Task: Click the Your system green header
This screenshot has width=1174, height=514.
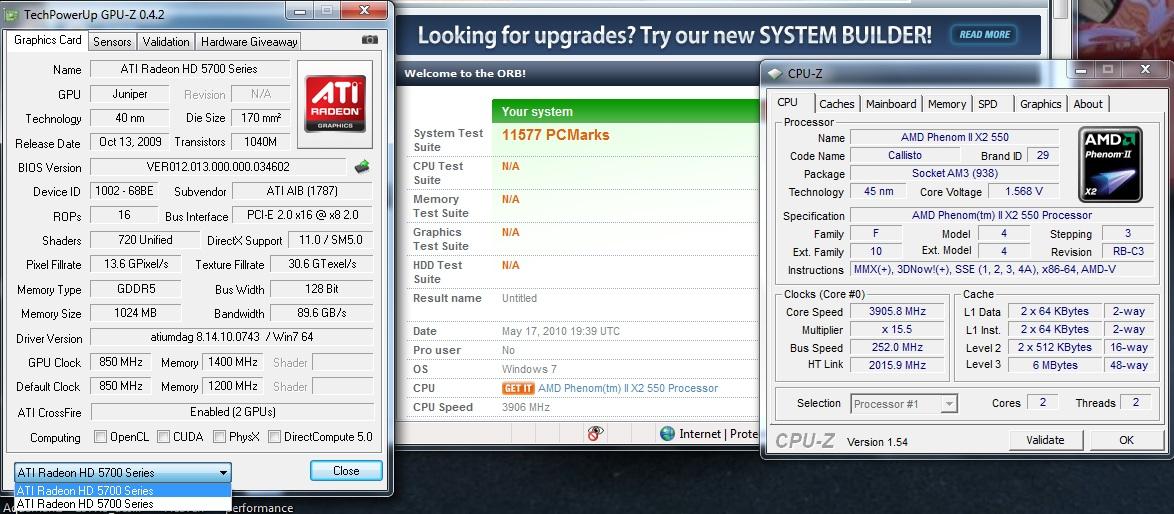Action: 625,111
